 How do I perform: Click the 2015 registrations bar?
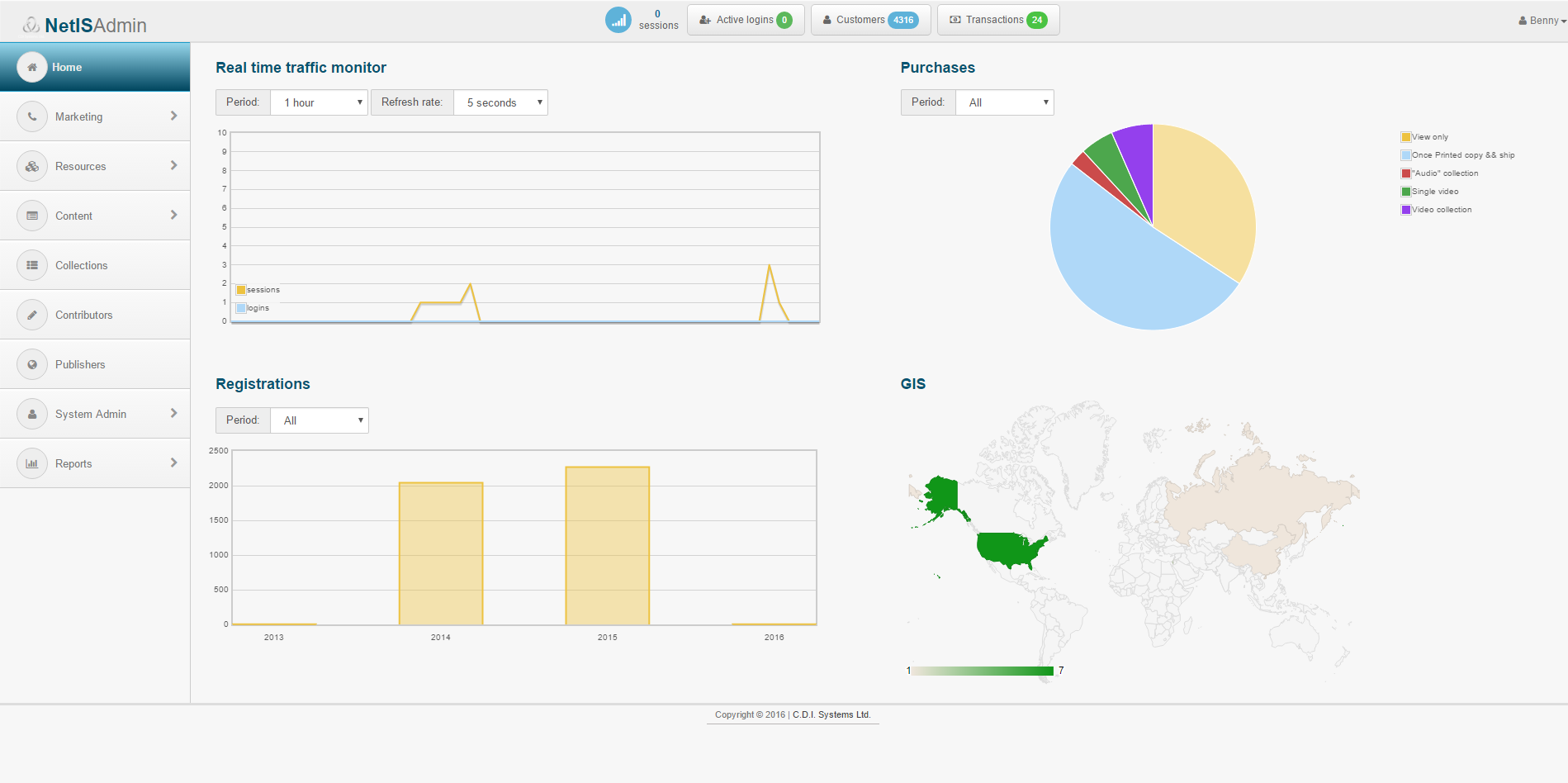point(607,545)
